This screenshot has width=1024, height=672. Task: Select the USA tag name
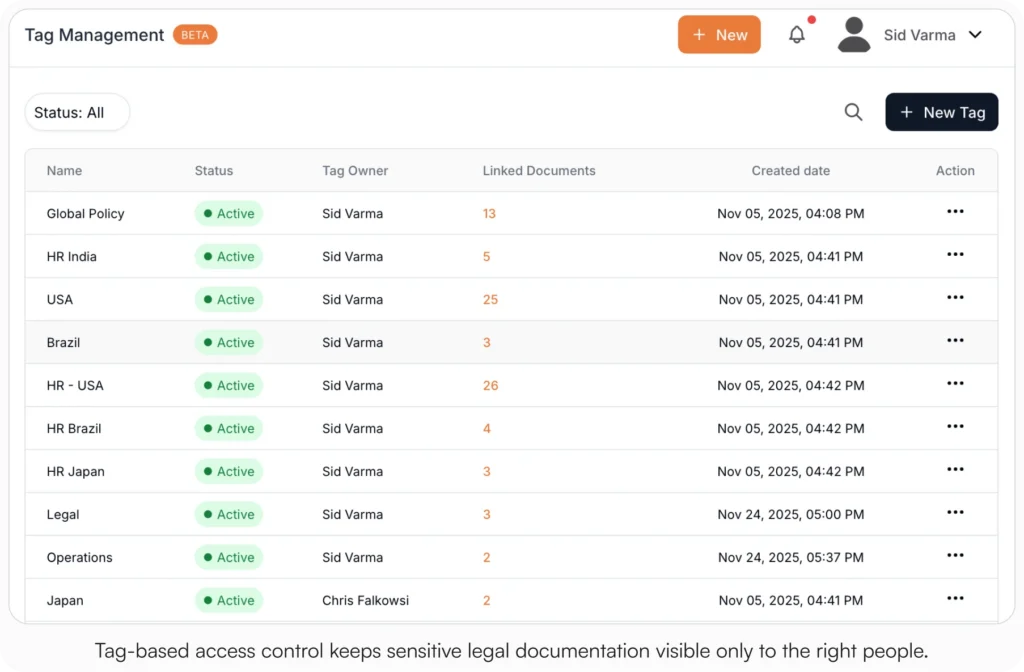(59, 300)
